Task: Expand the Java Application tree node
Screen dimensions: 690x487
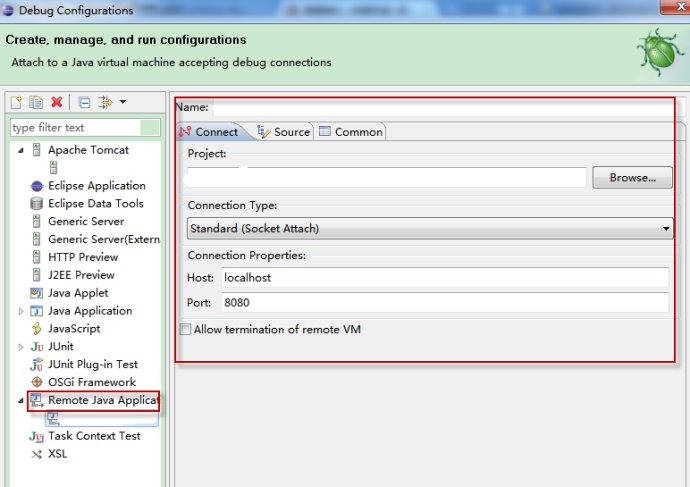Action: 20,311
